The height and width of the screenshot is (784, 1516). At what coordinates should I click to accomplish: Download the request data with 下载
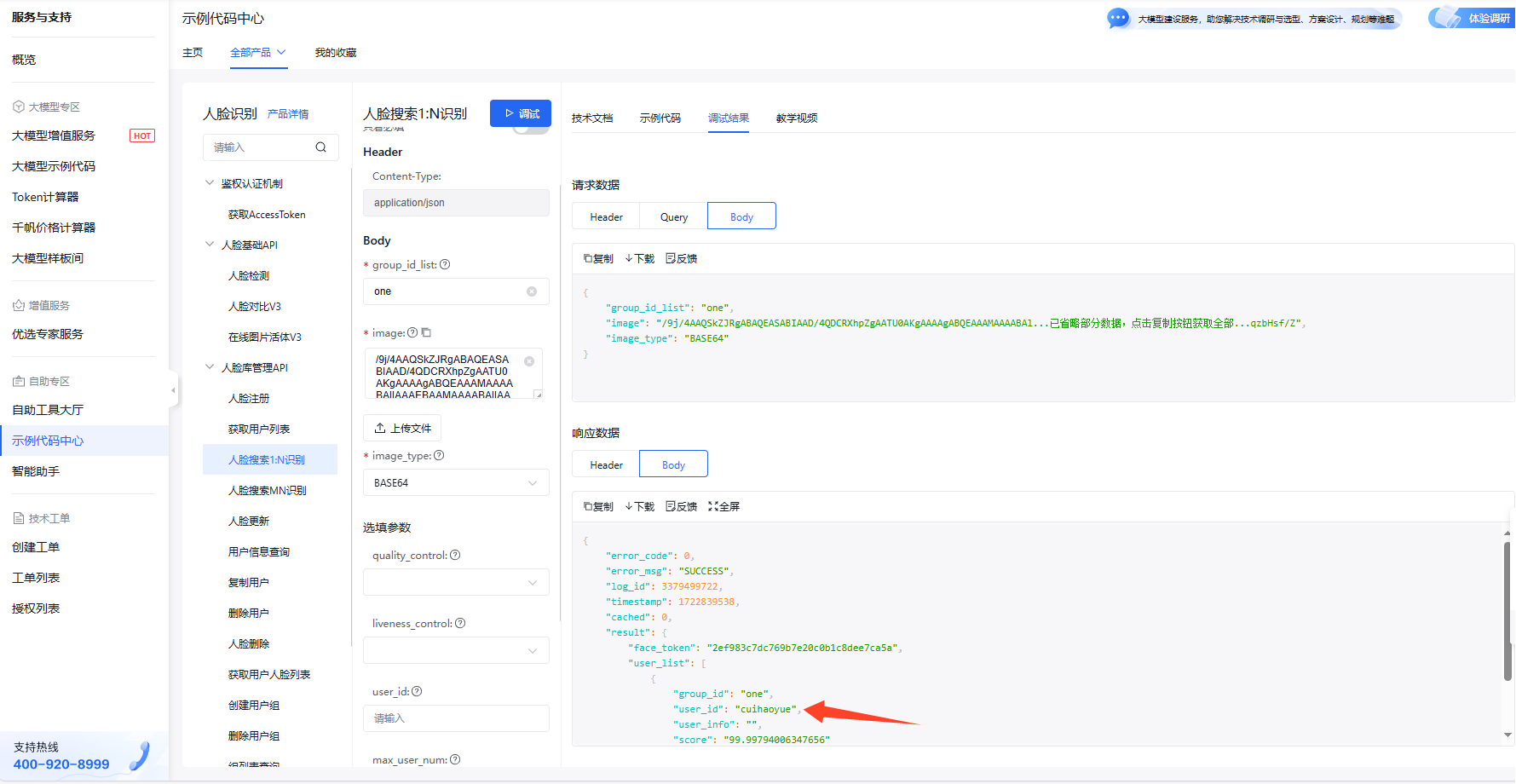coord(640,258)
